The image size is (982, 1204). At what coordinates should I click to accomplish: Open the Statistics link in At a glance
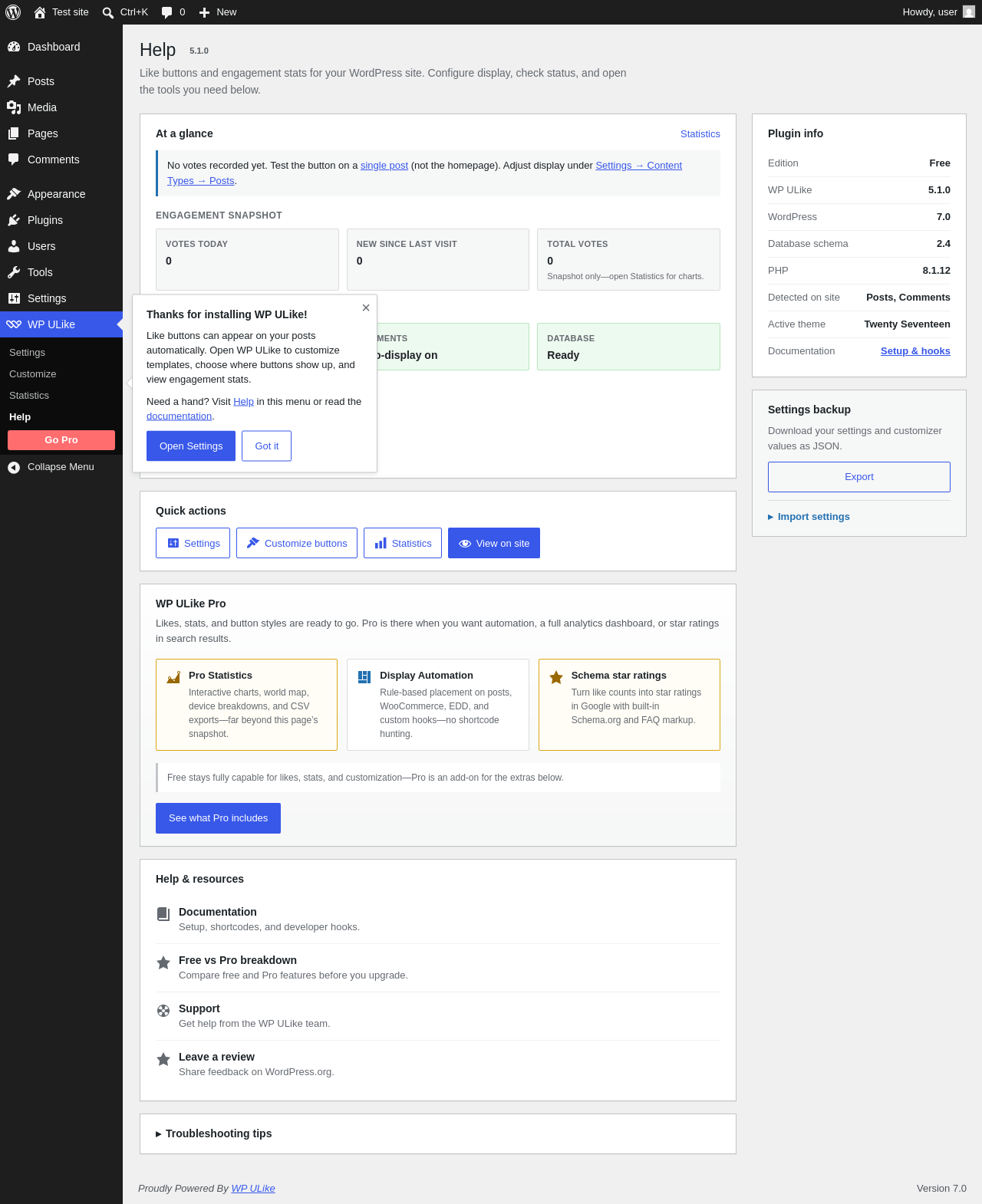click(x=700, y=134)
